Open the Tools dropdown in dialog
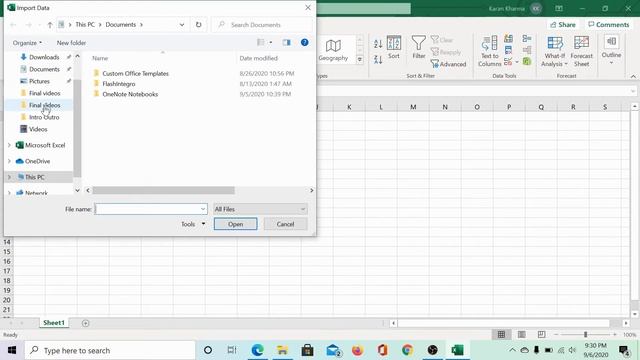This screenshot has width=640, height=360. [x=193, y=224]
